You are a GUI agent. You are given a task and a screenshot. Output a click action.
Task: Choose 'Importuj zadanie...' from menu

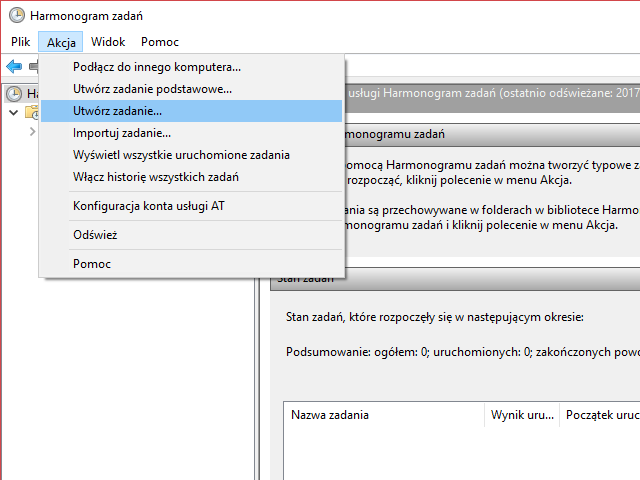pyautogui.click(x=122, y=133)
